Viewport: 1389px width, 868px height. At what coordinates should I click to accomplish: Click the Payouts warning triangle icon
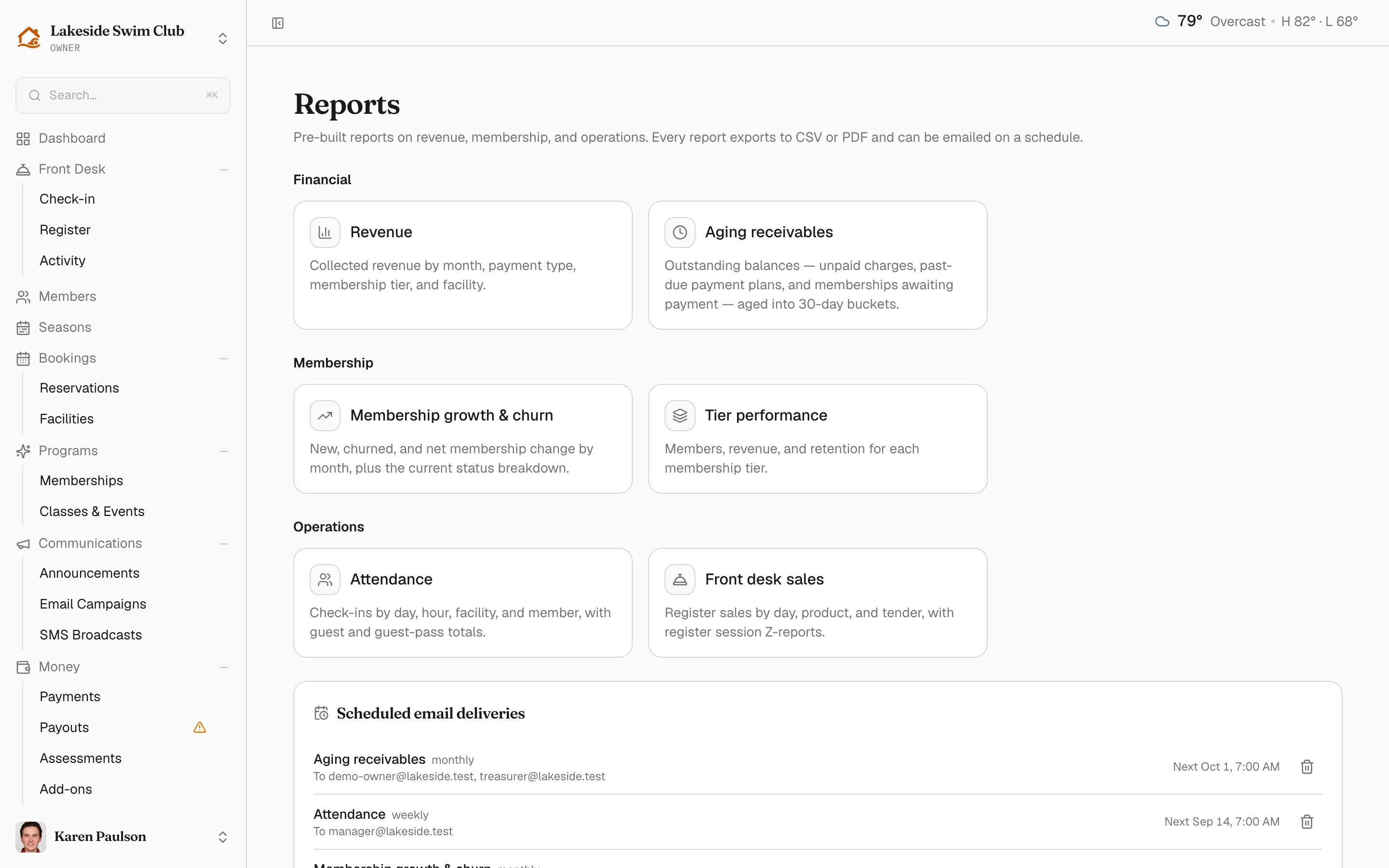click(x=199, y=727)
